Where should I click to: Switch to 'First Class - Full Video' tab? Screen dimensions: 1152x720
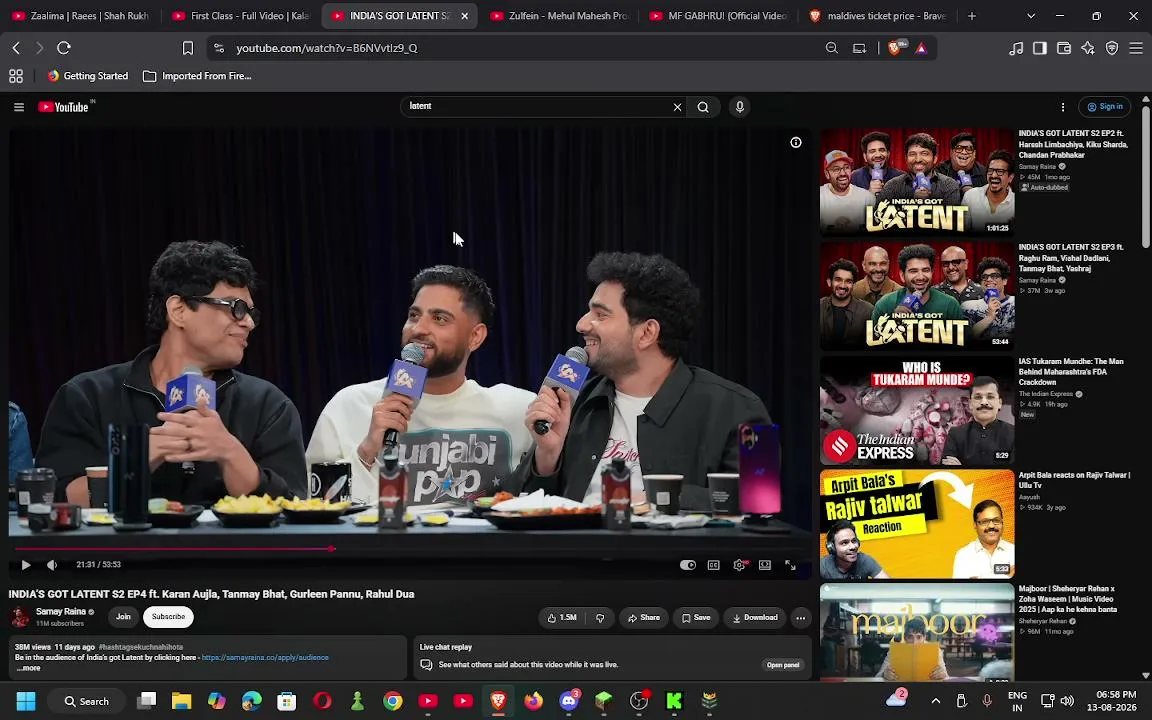click(x=240, y=15)
